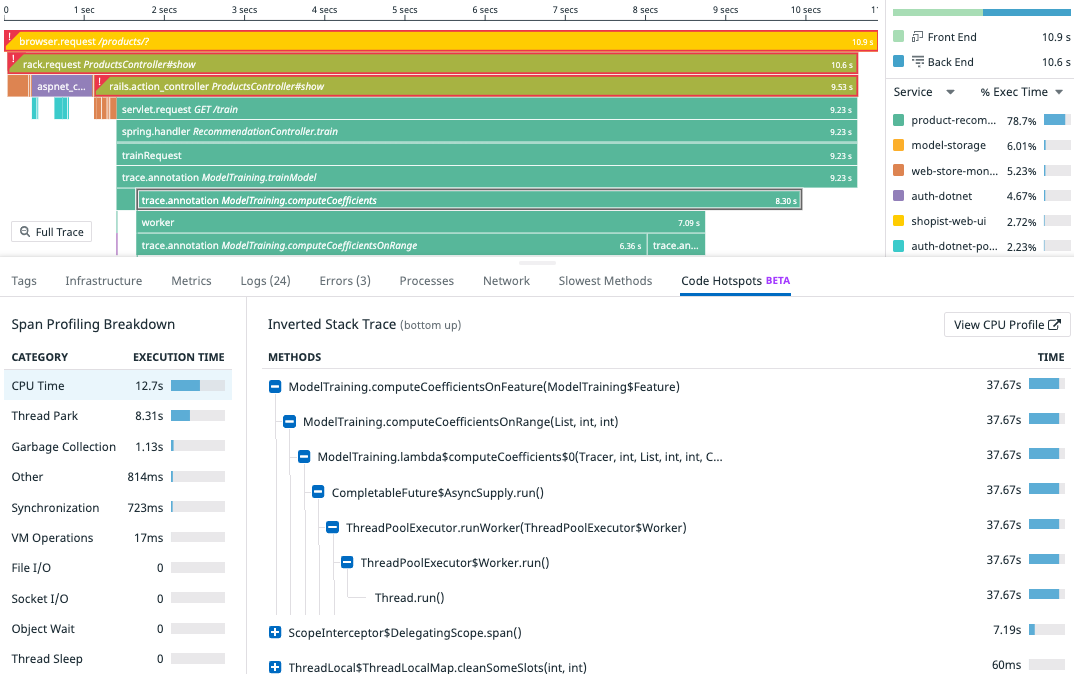Click the auth-dotnet service name
Viewport: 1074px width, 674px height.
coord(941,196)
